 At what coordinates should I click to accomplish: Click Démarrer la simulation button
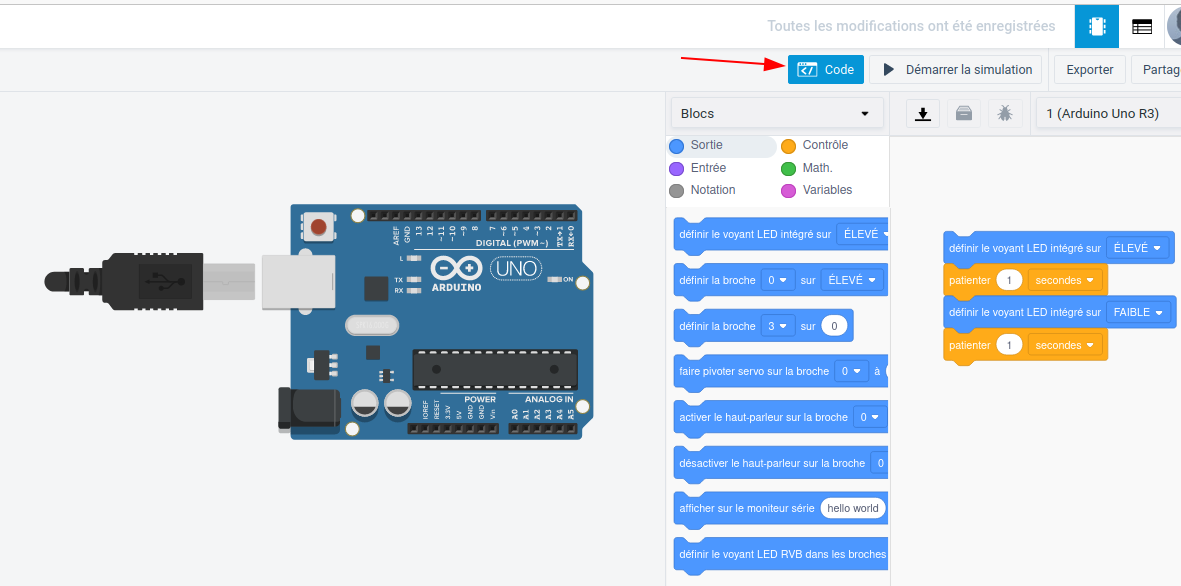956,70
